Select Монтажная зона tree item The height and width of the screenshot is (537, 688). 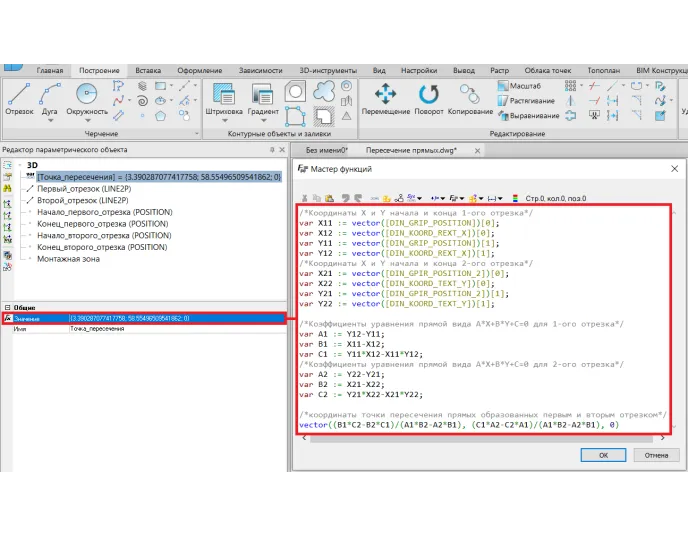[x=68, y=259]
